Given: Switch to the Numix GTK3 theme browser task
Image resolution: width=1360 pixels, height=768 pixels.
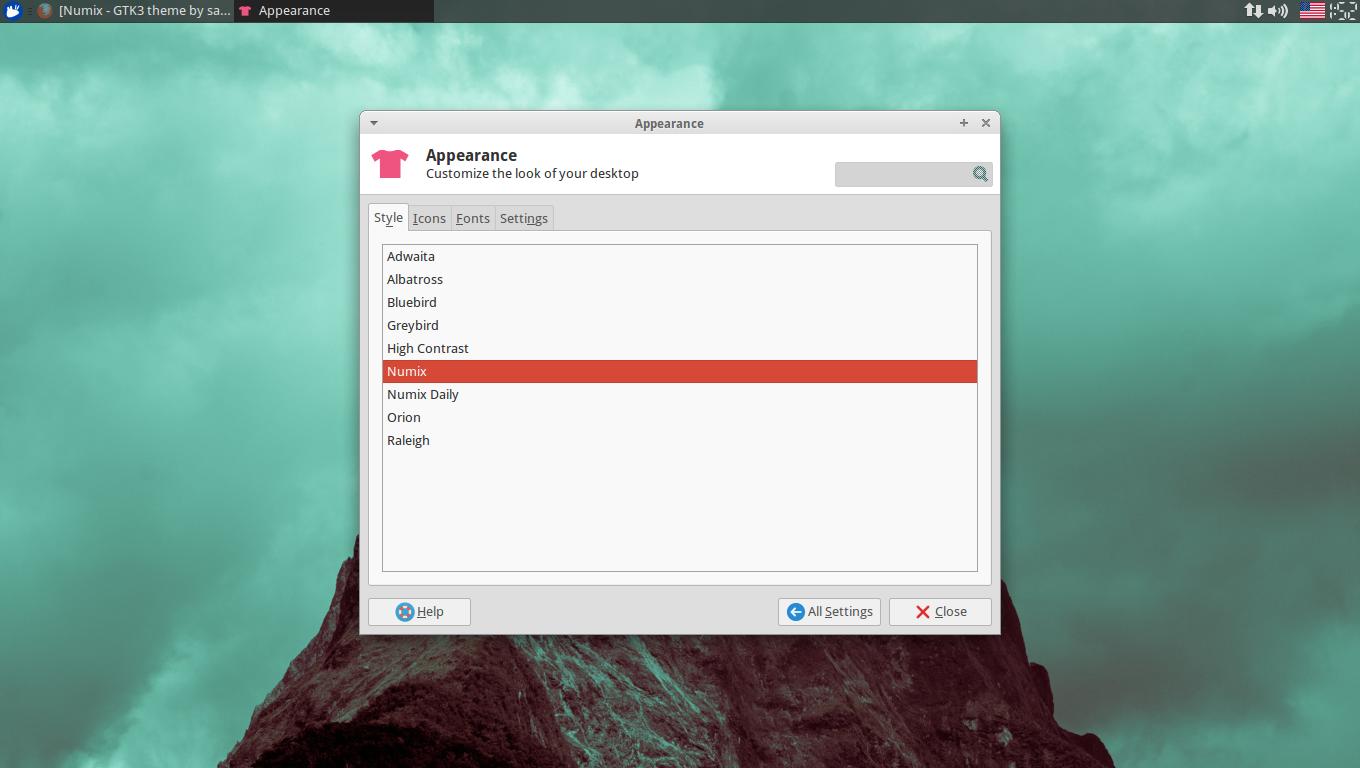Looking at the screenshot, I should pos(134,11).
